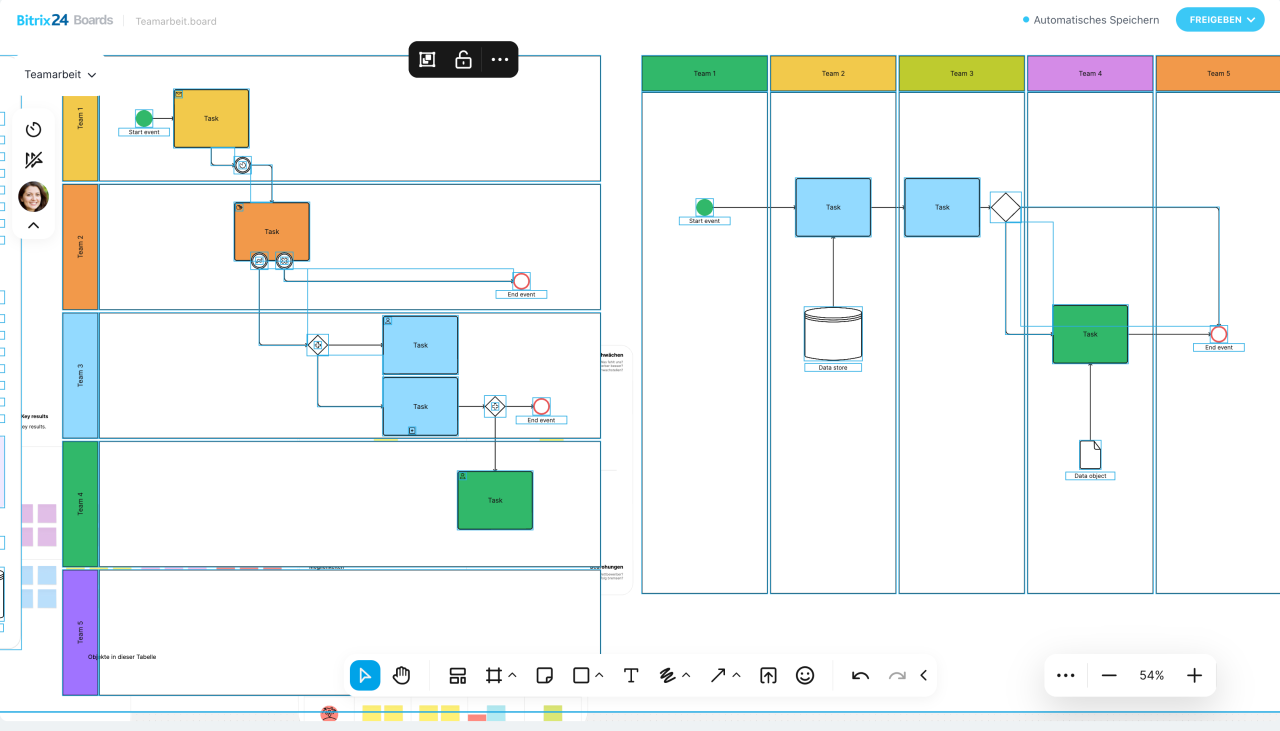1280x731 pixels.
Task: Select the orange Team 2 lane header
Action: point(81,247)
